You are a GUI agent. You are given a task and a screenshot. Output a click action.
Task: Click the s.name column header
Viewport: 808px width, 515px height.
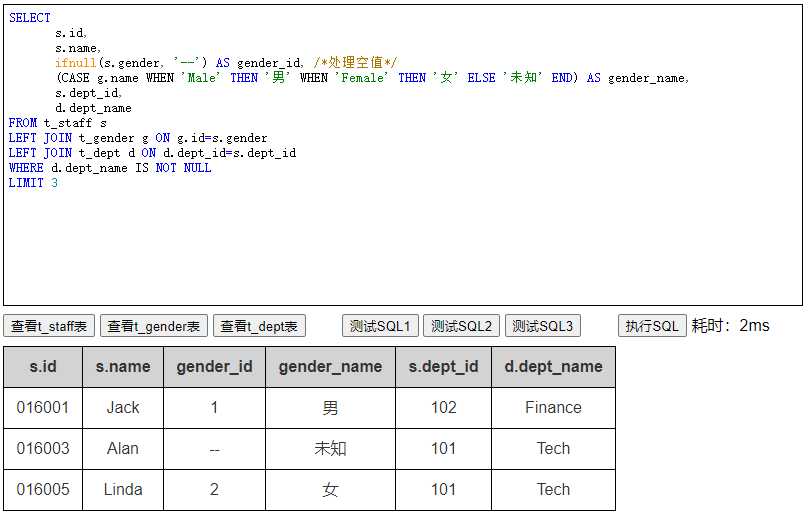123,367
